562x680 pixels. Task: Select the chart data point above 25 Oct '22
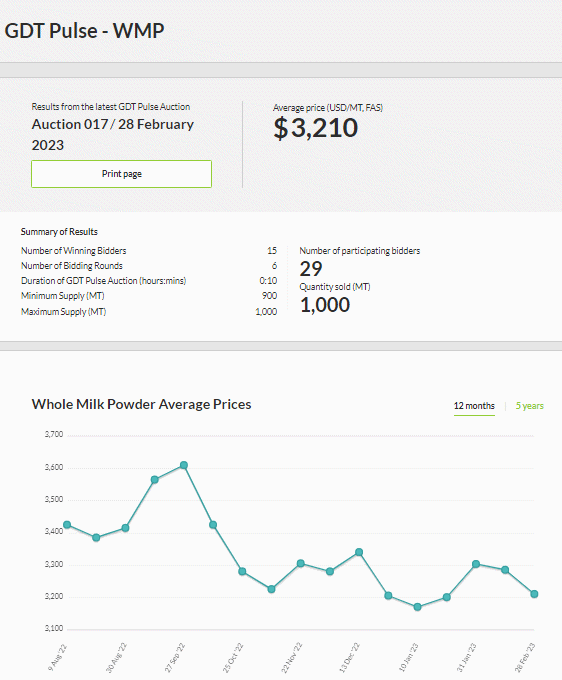242,572
